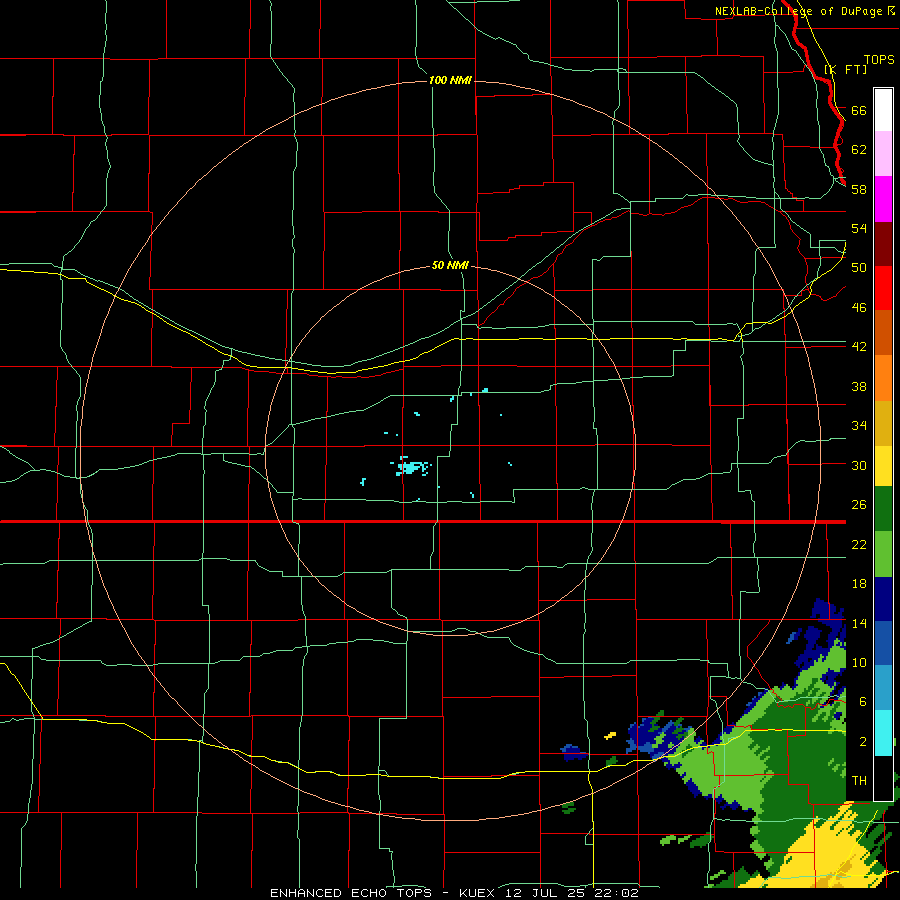The image size is (900, 900).
Task: Click the white swatch in the tops legend
Action: pyautogui.click(x=883, y=110)
